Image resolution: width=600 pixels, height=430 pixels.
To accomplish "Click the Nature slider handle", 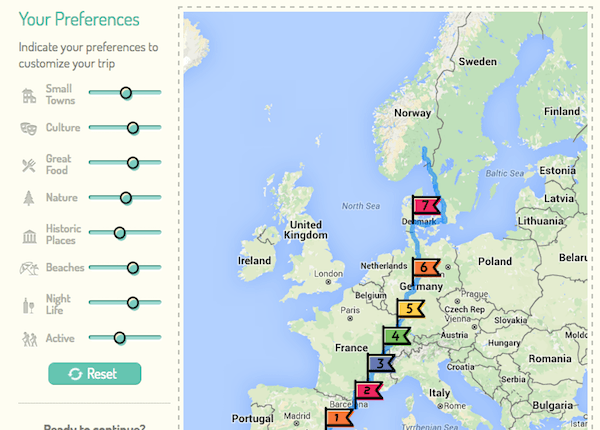I will [126, 198].
